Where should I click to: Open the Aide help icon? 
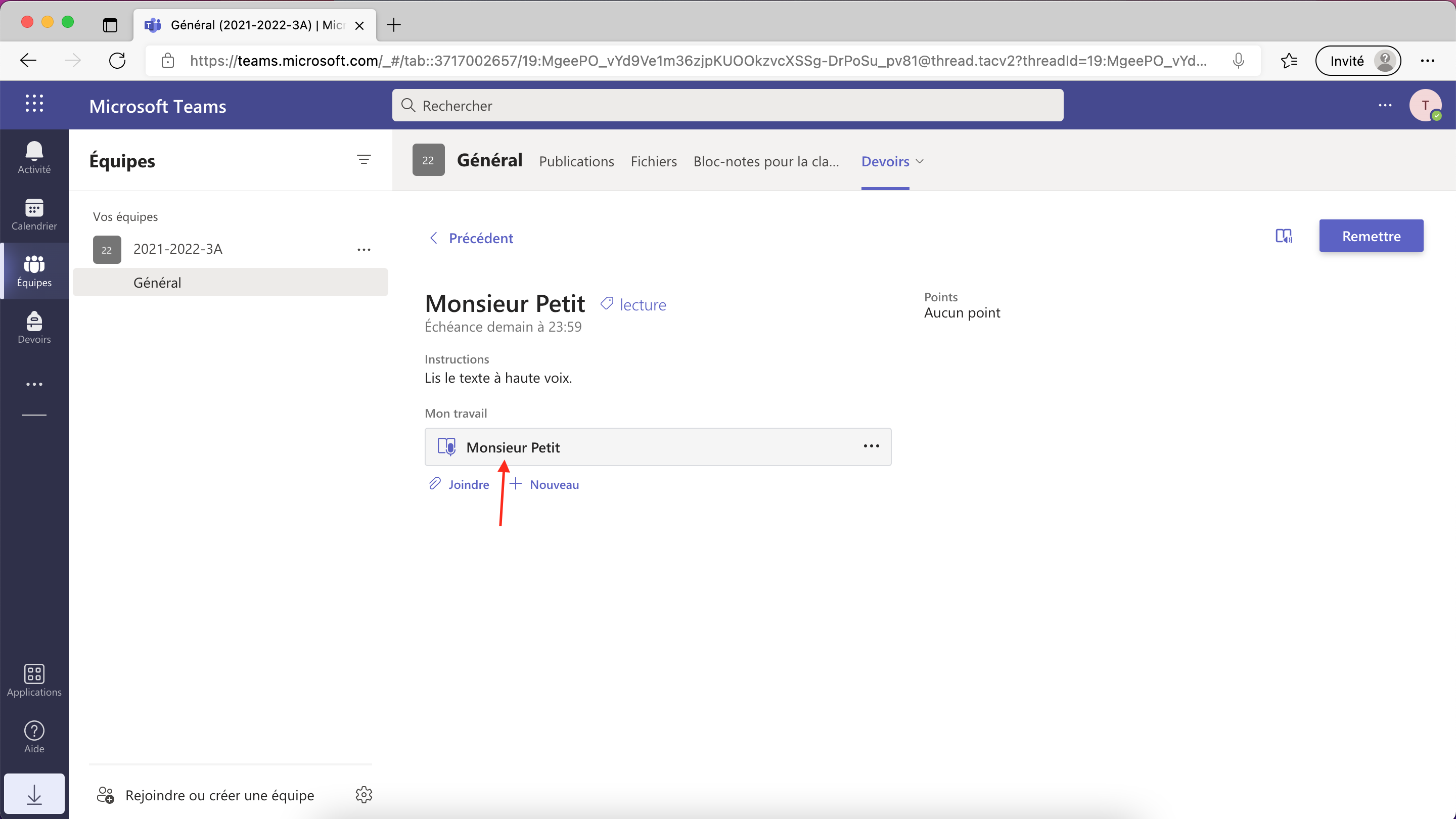click(x=34, y=737)
